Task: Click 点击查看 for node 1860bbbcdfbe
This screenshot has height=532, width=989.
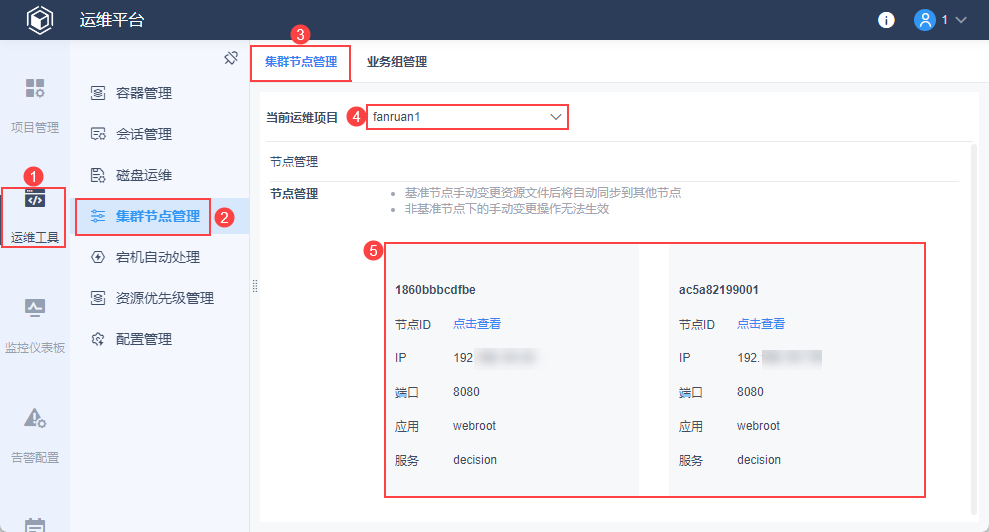Action: tap(477, 324)
